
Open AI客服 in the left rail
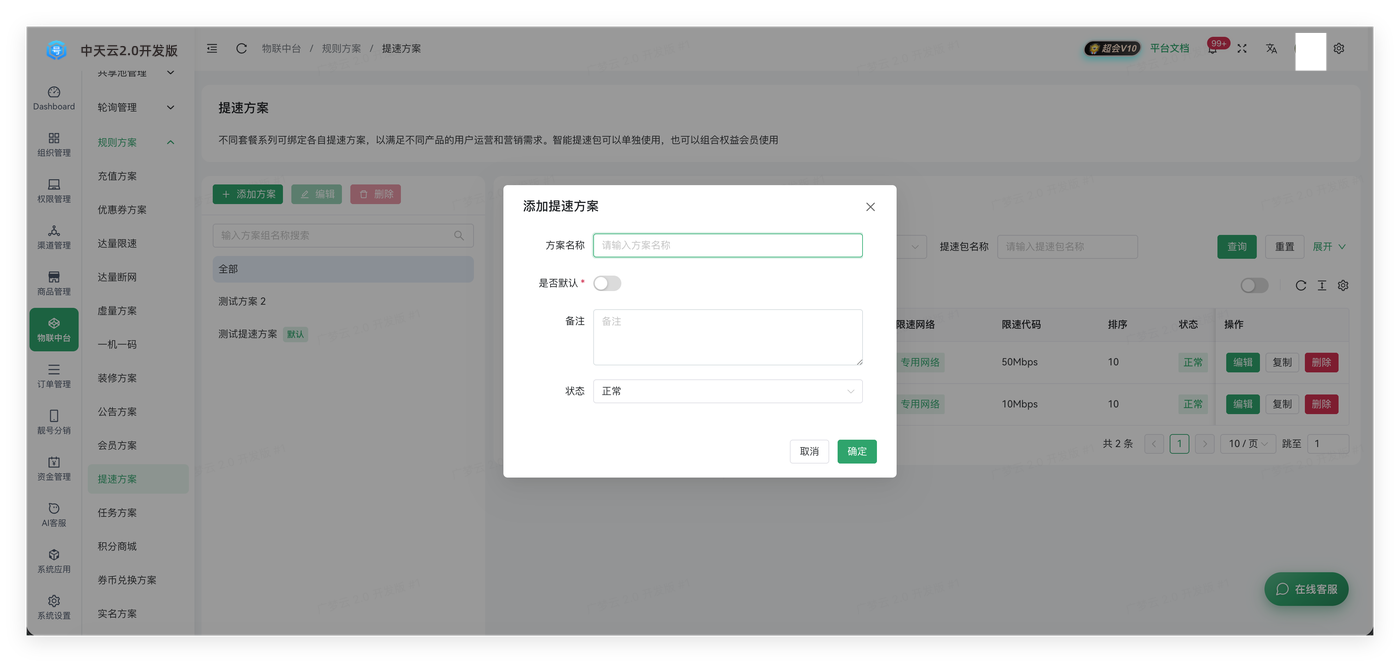pyautogui.click(x=54, y=515)
